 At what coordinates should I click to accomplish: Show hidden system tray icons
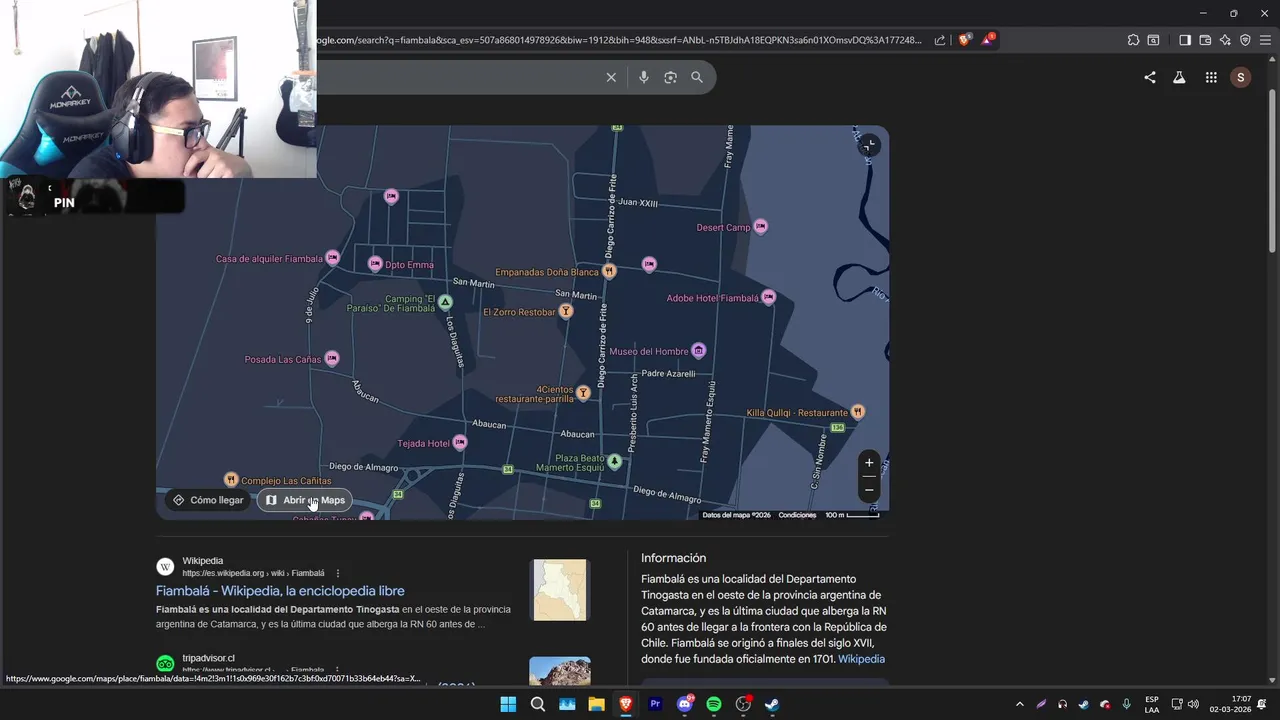(x=1019, y=704)
